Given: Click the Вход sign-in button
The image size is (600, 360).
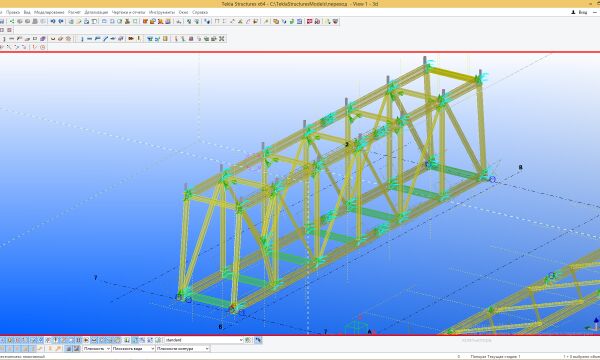Looking at the screenshot, I should point(579,12).
